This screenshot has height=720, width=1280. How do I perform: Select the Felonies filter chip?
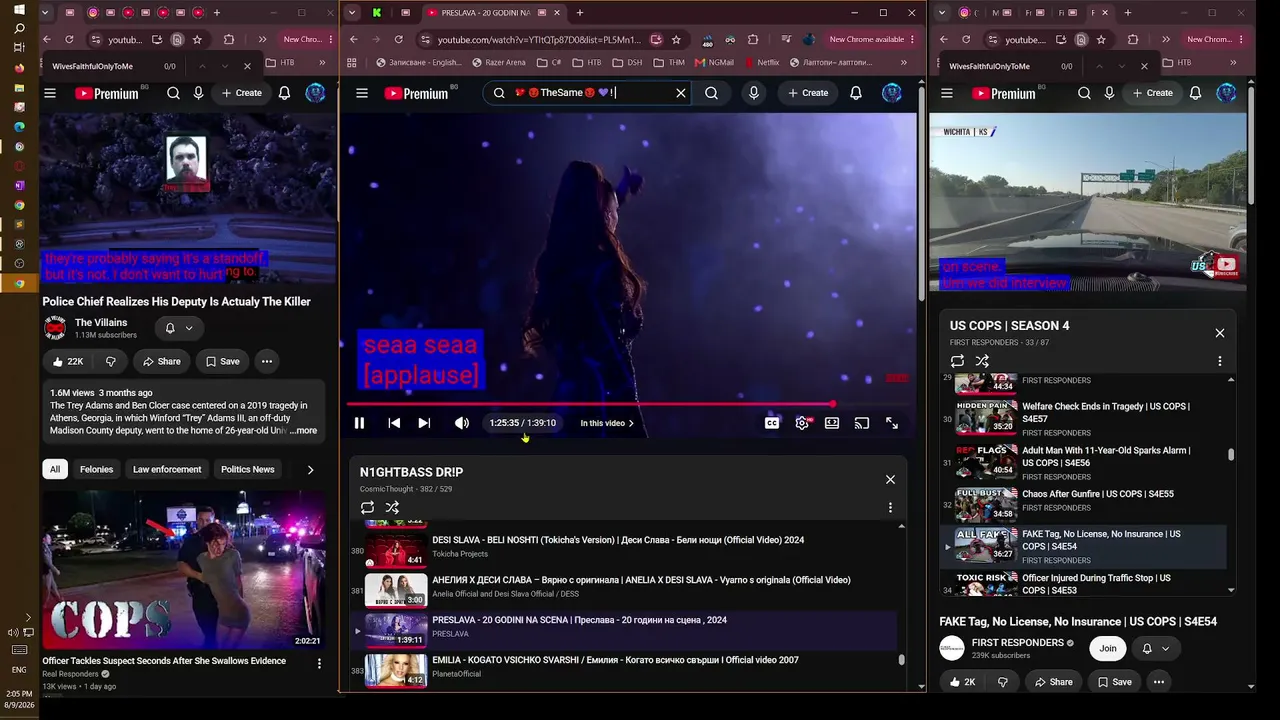pos(96,469)
